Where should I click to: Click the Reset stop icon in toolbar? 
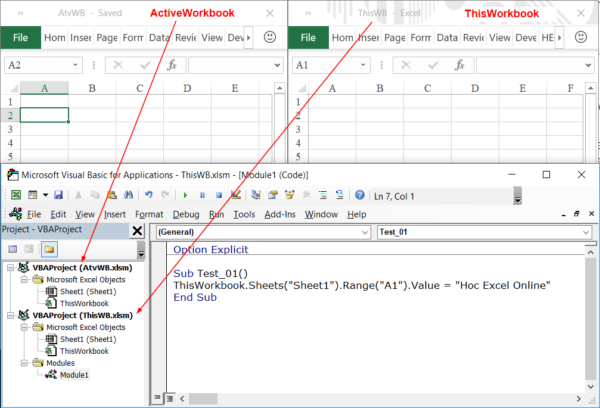click(x=219, y=196)
